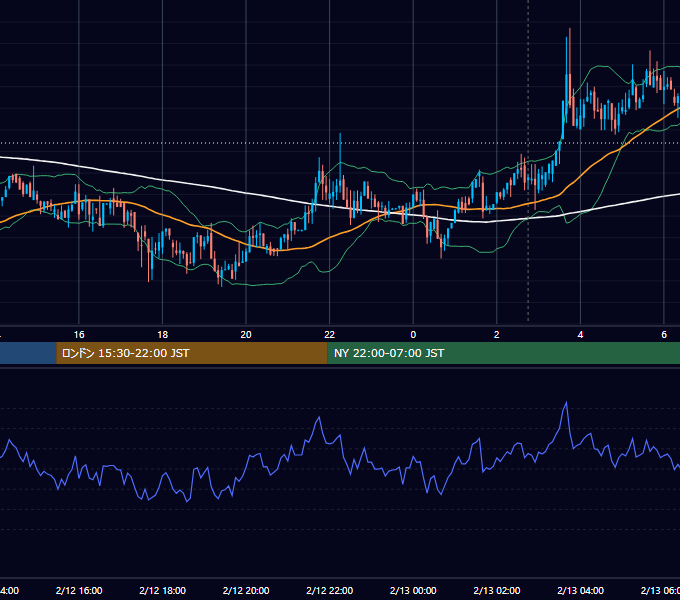Click hour label 18 on upper chart axis

[163, 335]
